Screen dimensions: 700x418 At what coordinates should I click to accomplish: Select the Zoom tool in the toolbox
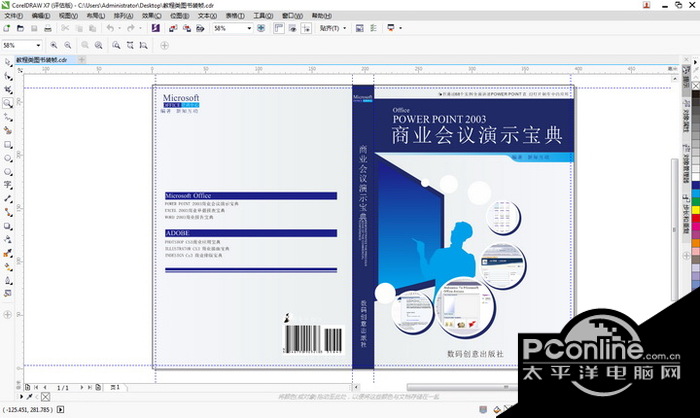(8, 103)
